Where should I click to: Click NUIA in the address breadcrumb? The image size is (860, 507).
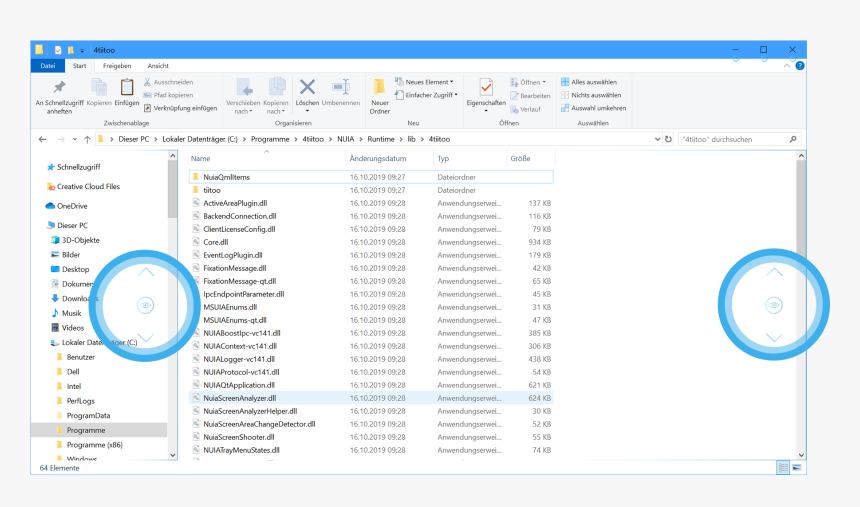(x=346, y=139)
